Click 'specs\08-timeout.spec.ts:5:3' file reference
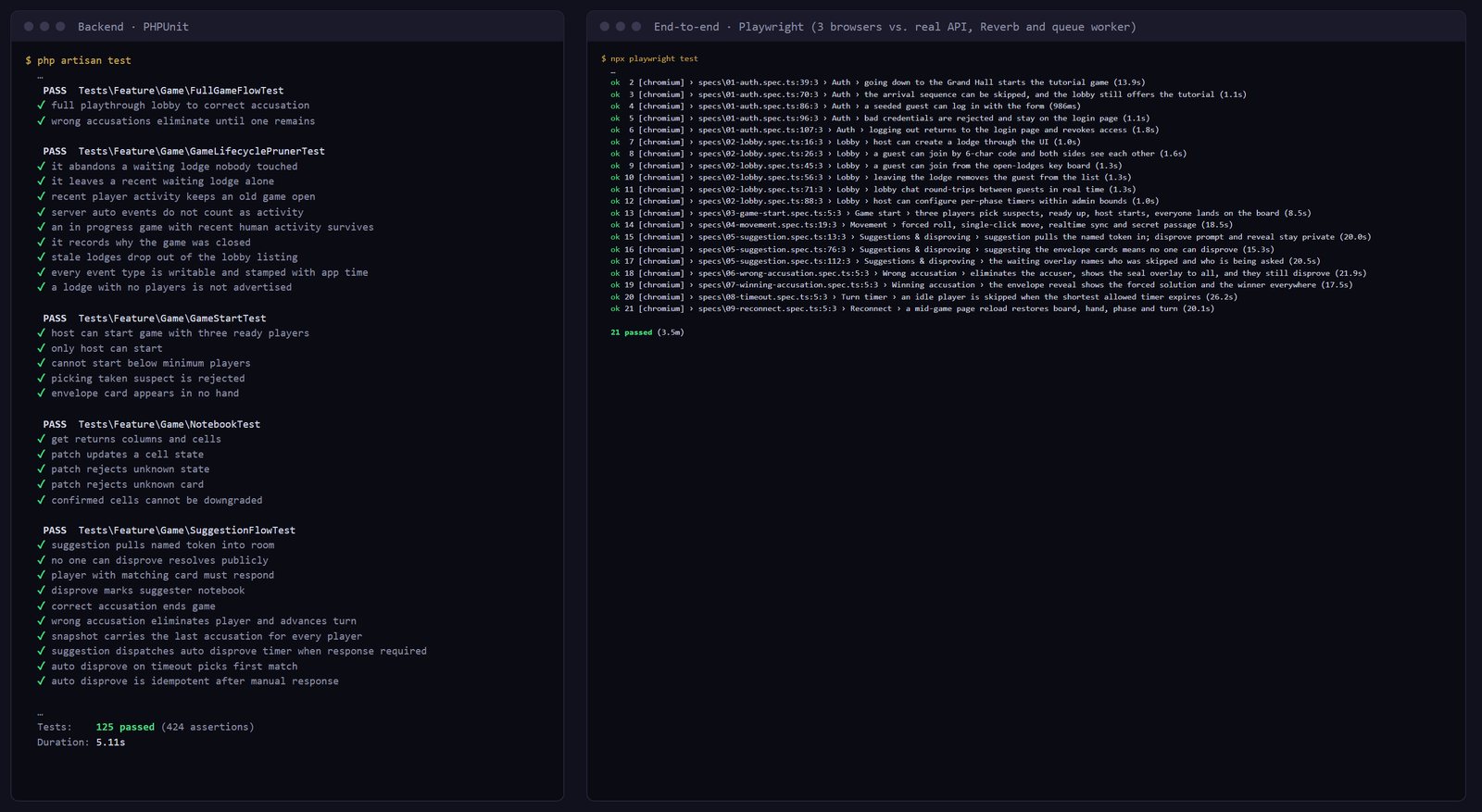This screenshot has width=1482, height=812. coord(763,297)
